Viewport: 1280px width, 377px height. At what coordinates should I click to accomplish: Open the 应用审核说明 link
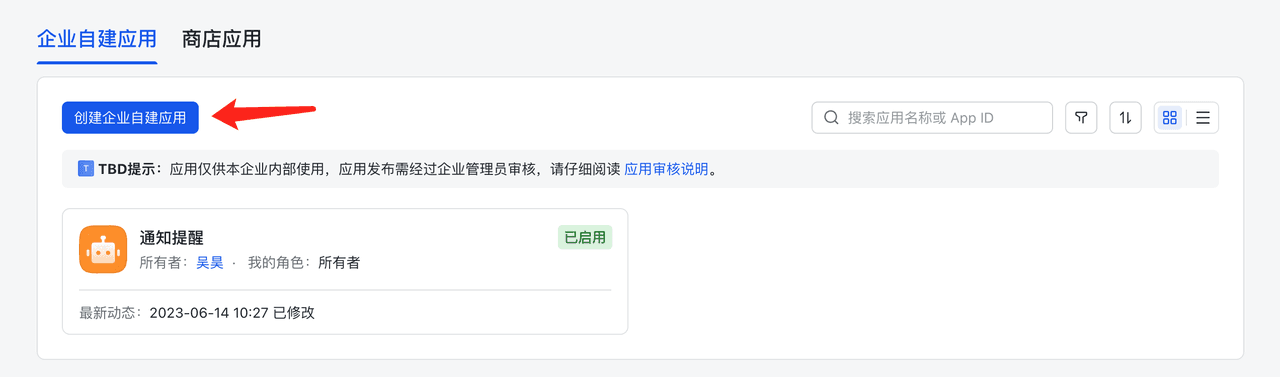pos(667,169)
